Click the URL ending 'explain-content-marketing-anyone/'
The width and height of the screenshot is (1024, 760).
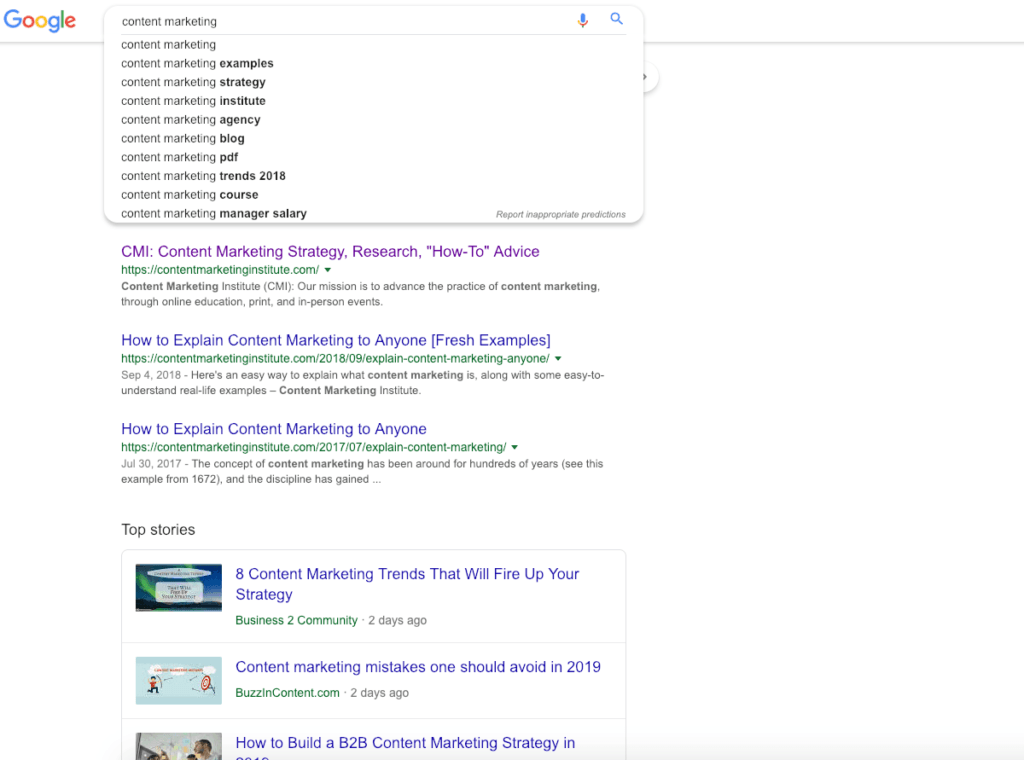335,358
